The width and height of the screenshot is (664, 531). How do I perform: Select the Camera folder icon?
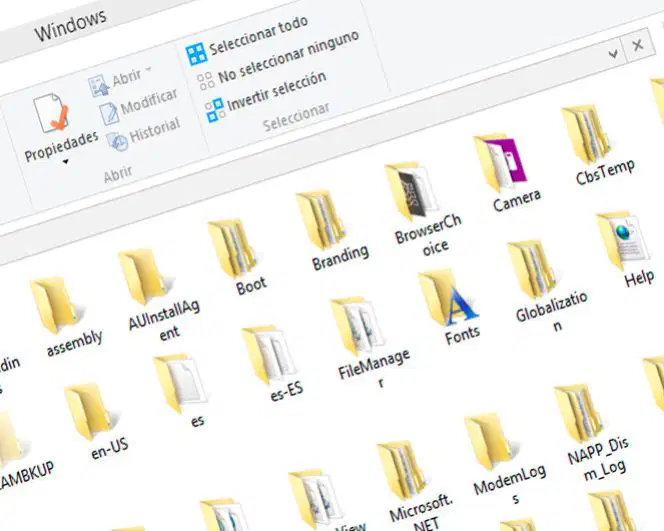500,163
